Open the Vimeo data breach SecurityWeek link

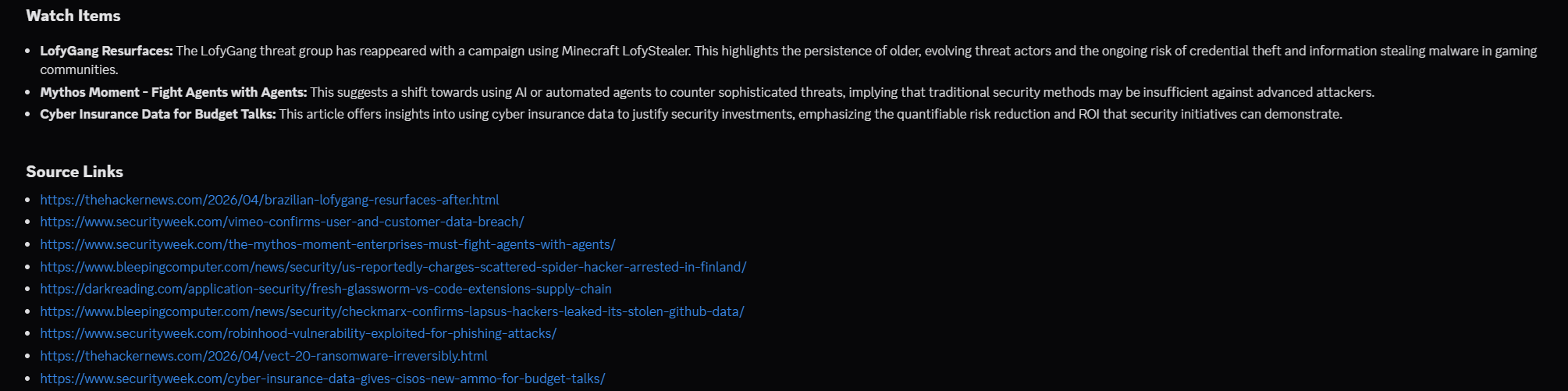(x=282, y=222)
